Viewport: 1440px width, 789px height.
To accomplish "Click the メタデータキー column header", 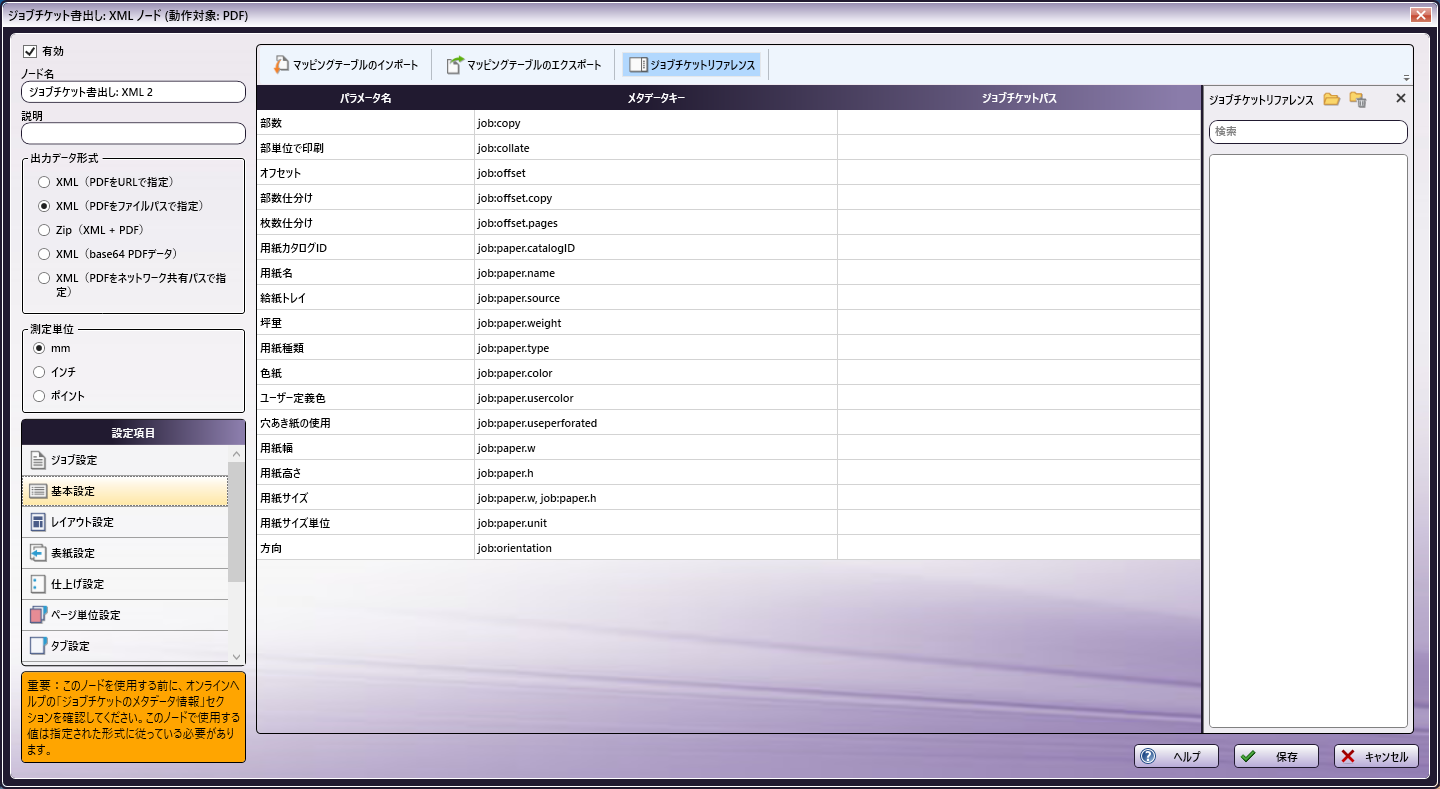I will point(656,98).
